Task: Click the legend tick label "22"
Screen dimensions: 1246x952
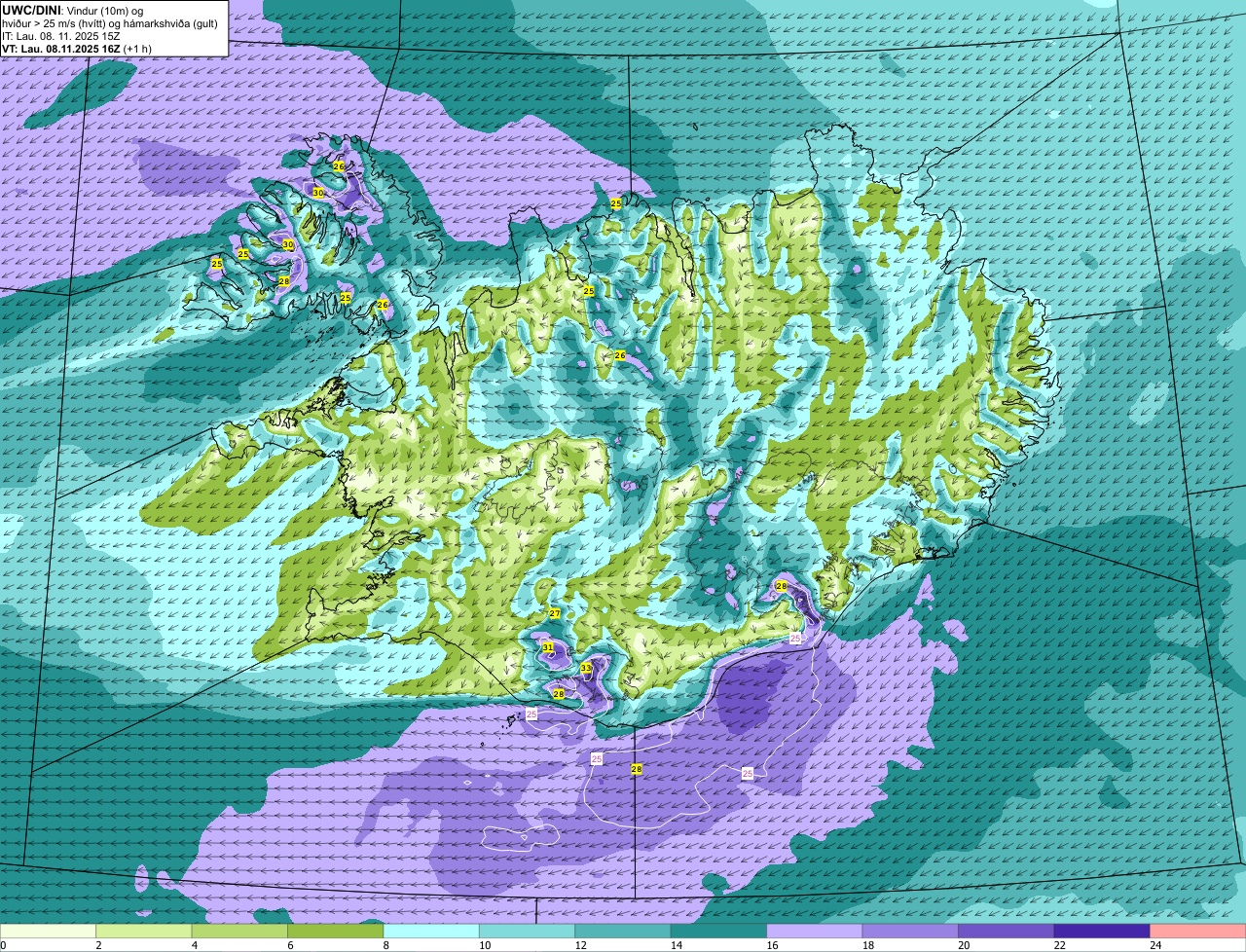Action: (1059, 945)
